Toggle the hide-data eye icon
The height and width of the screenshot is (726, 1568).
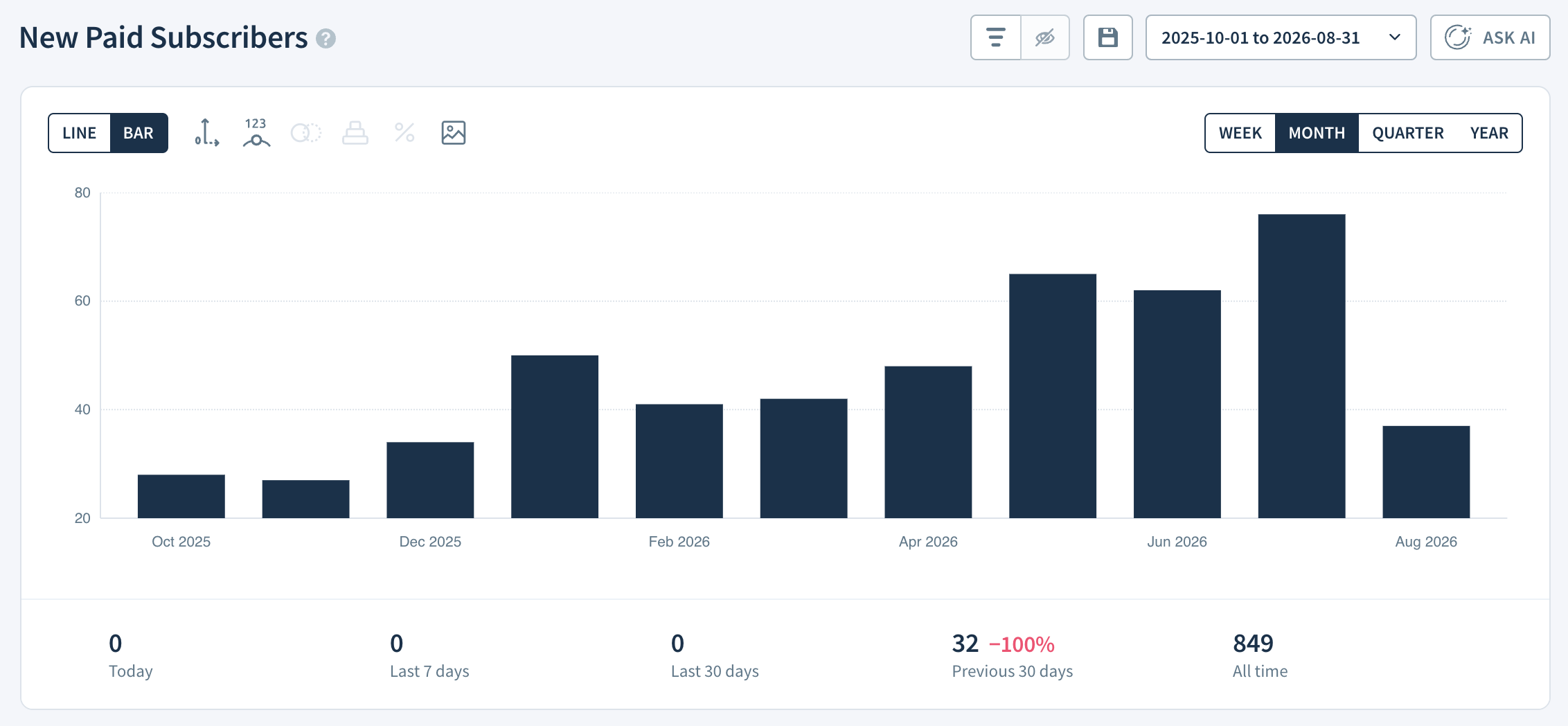click(x=1045, y=37)
